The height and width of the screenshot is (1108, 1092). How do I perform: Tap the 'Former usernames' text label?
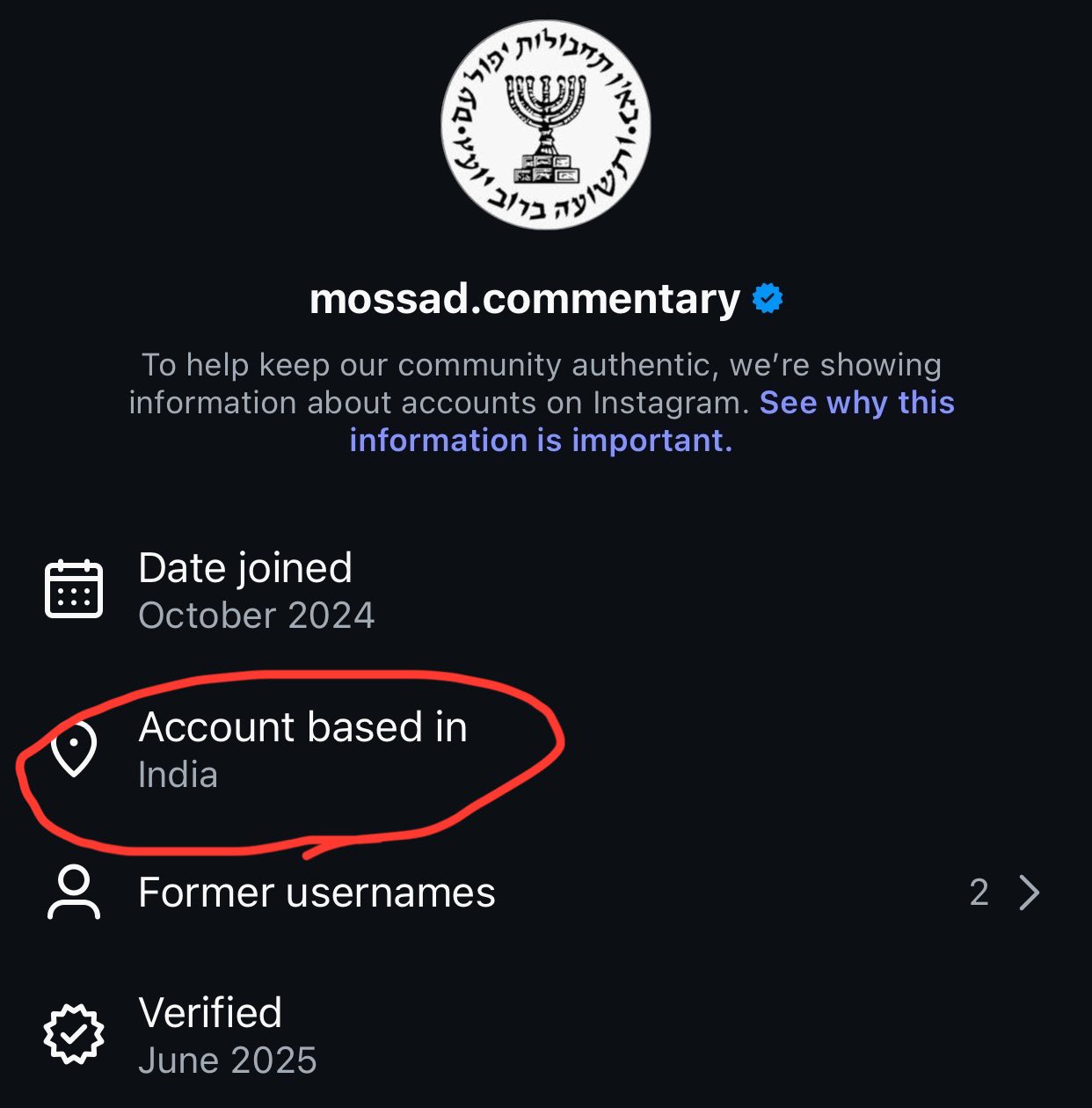pyautogui.click(x=317, y=893)
